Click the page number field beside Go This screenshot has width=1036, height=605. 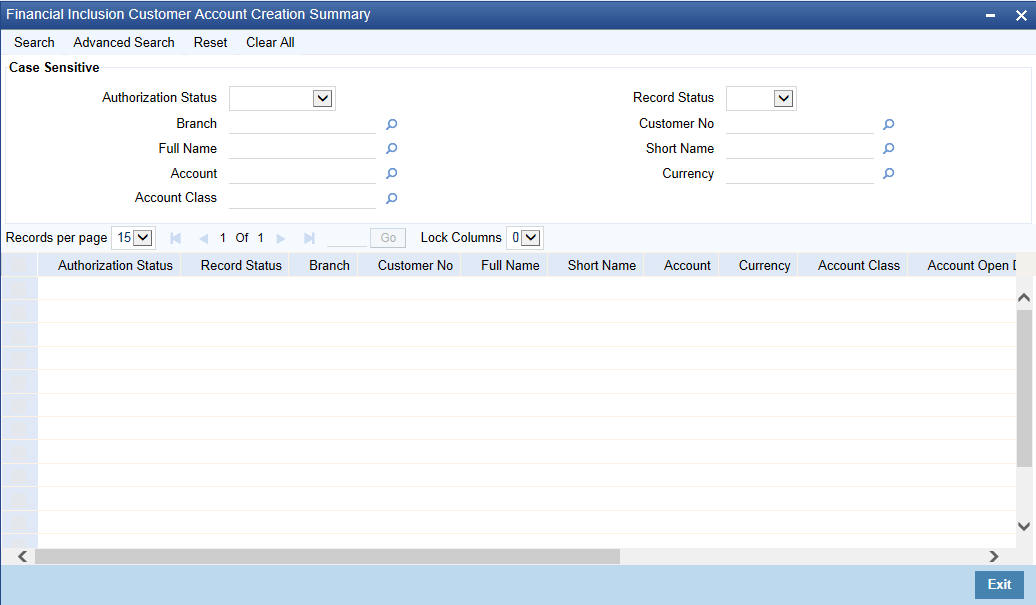pos(347,238)
